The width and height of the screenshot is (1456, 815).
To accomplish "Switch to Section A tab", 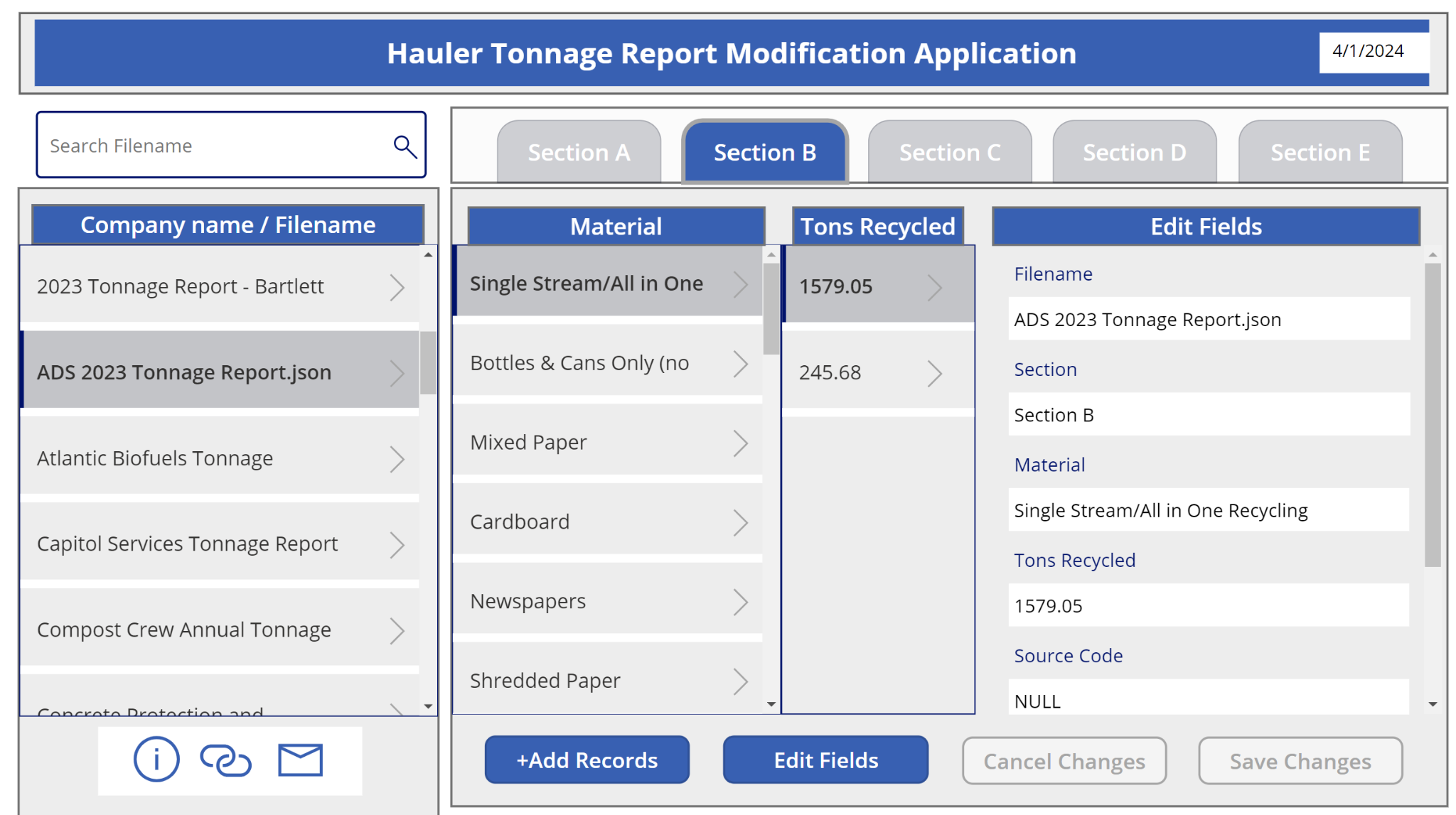I will [579, 153].
